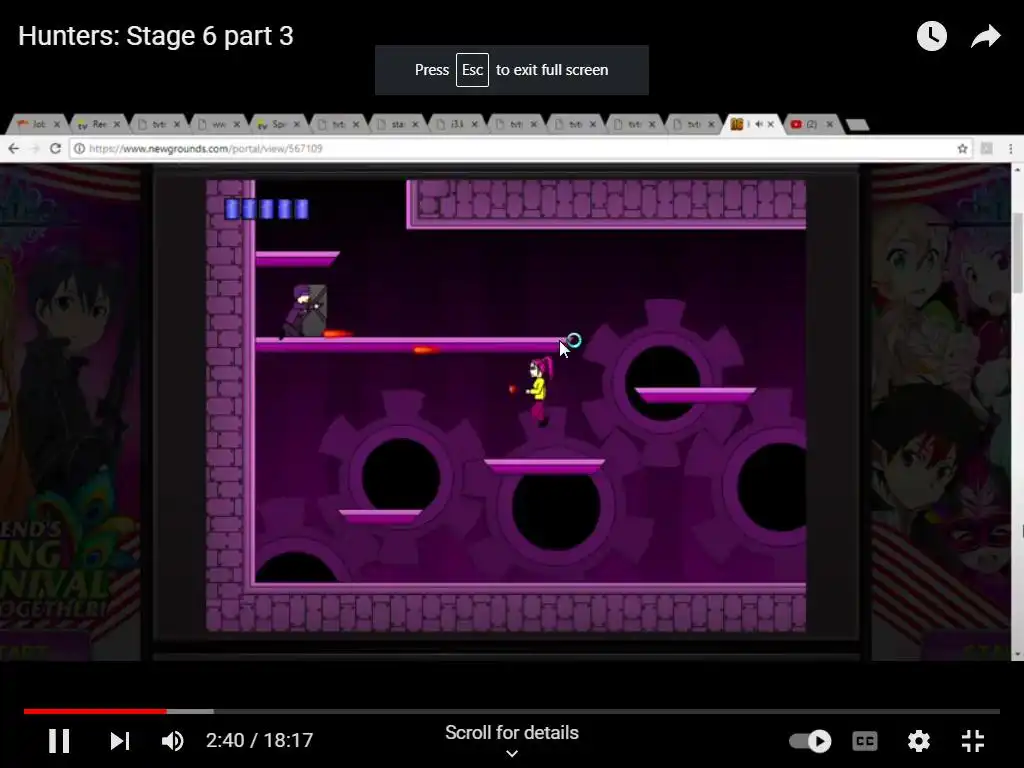1024x768 pixels.
Task: Select the Rec tab in the recorded browser
Action: (98, 124)
